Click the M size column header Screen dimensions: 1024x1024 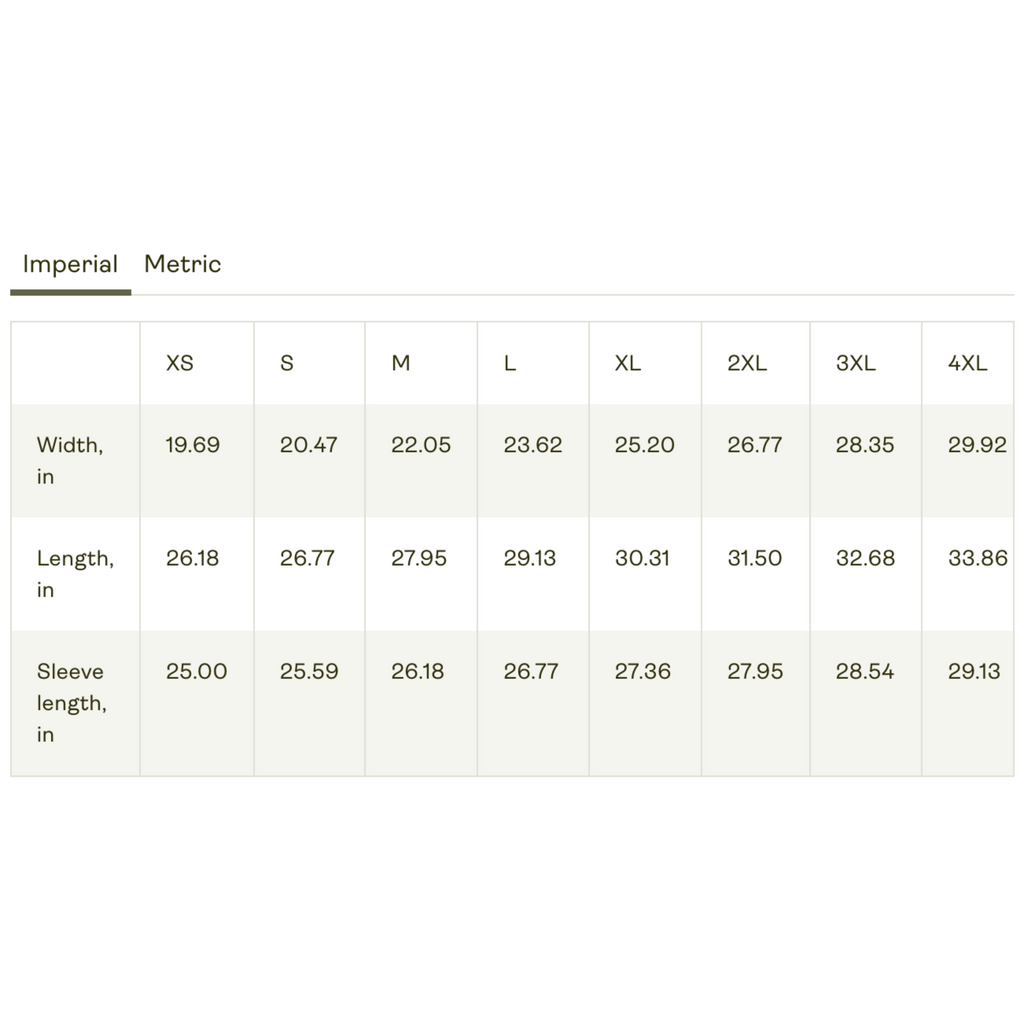coord(400,363)
